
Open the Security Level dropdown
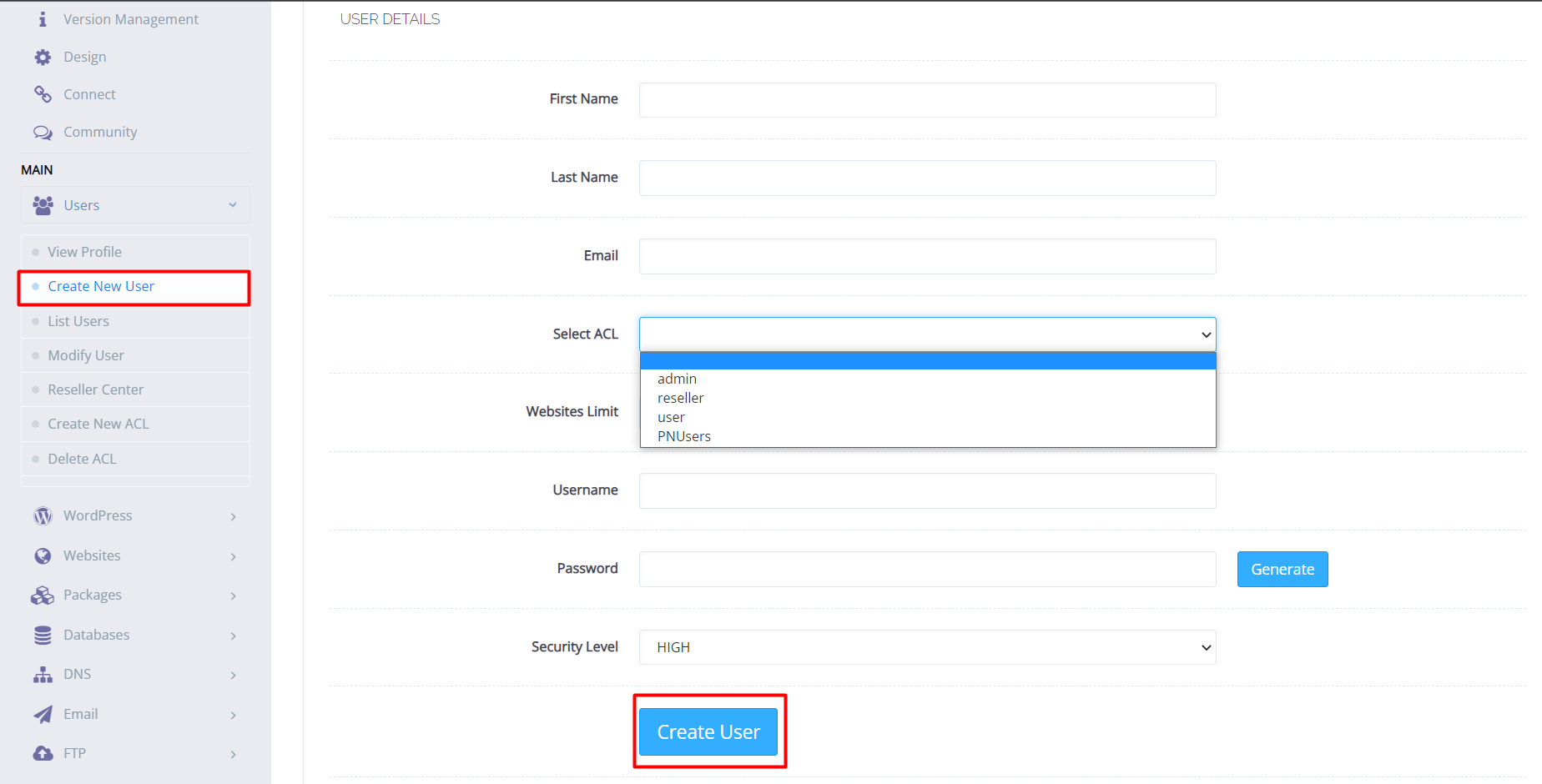(926, 647)
